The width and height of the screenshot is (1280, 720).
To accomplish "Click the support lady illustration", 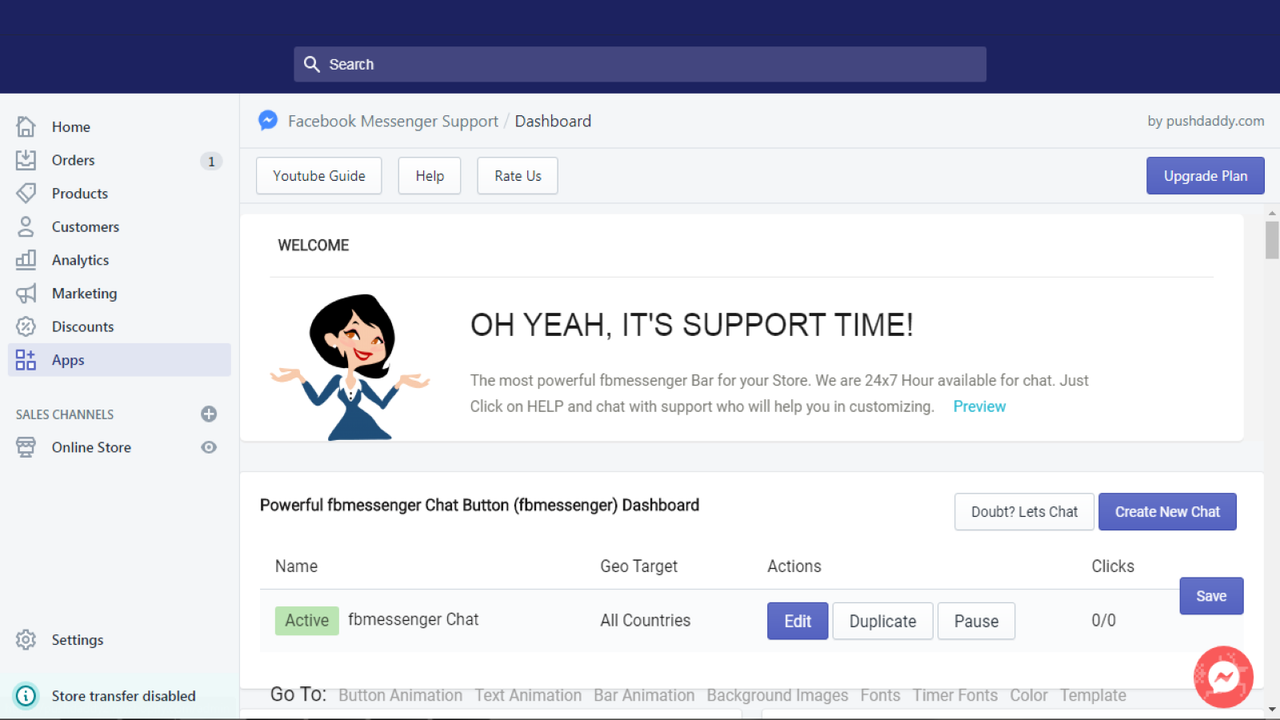I will tap(350, 367).
